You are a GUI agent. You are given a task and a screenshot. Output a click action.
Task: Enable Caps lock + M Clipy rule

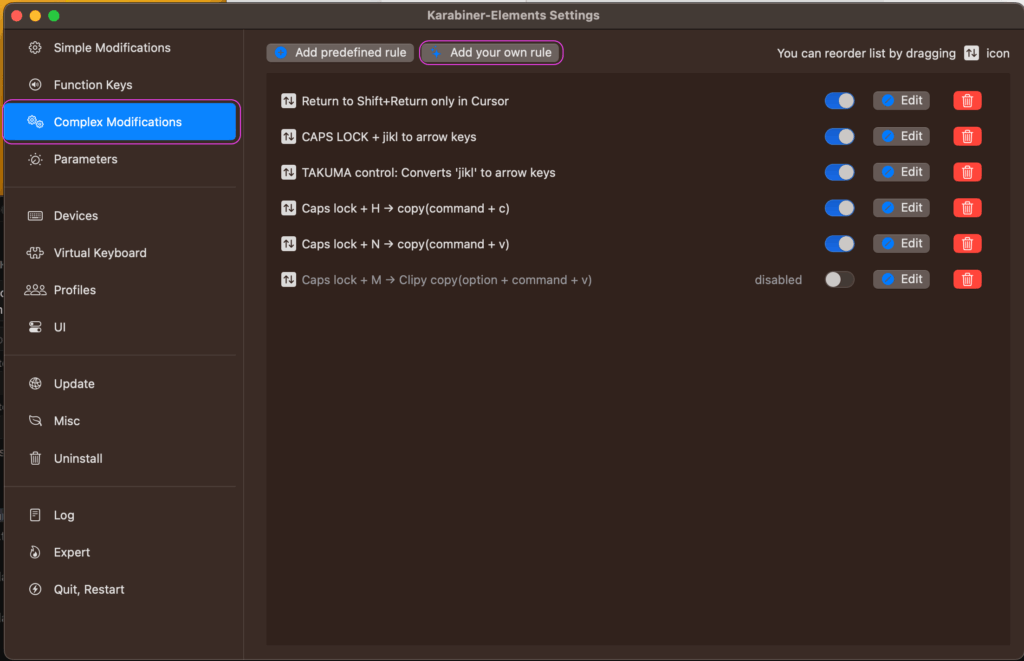(x=839, y=280)
